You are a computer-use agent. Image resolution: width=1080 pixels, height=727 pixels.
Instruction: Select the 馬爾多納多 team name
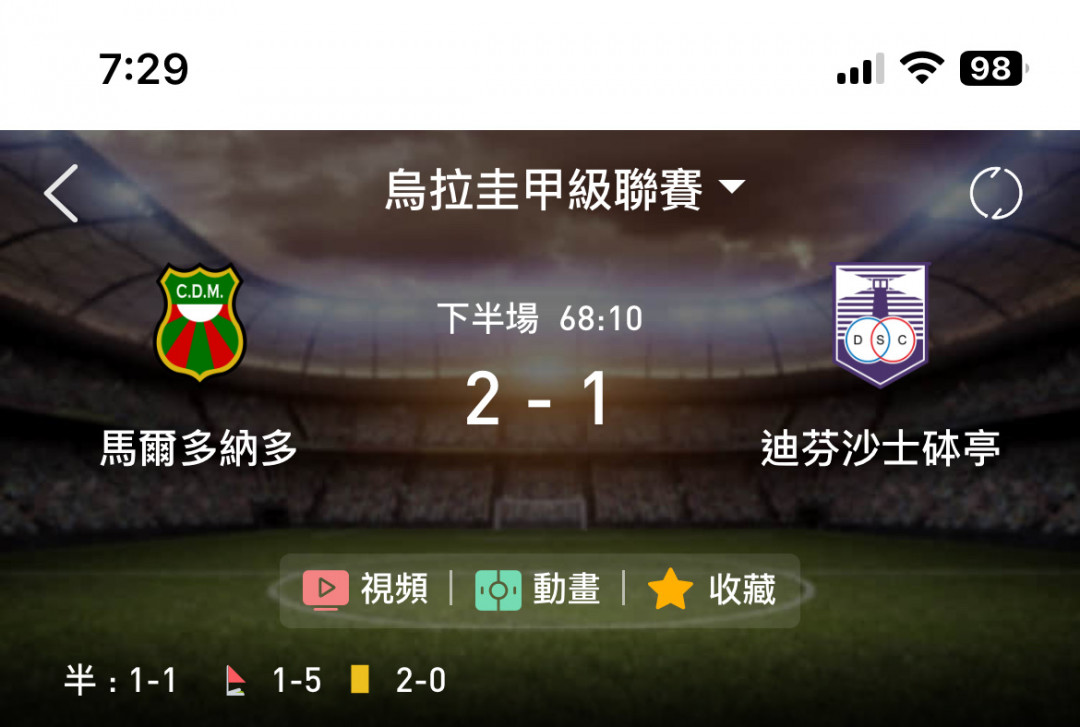coord(198,449)
